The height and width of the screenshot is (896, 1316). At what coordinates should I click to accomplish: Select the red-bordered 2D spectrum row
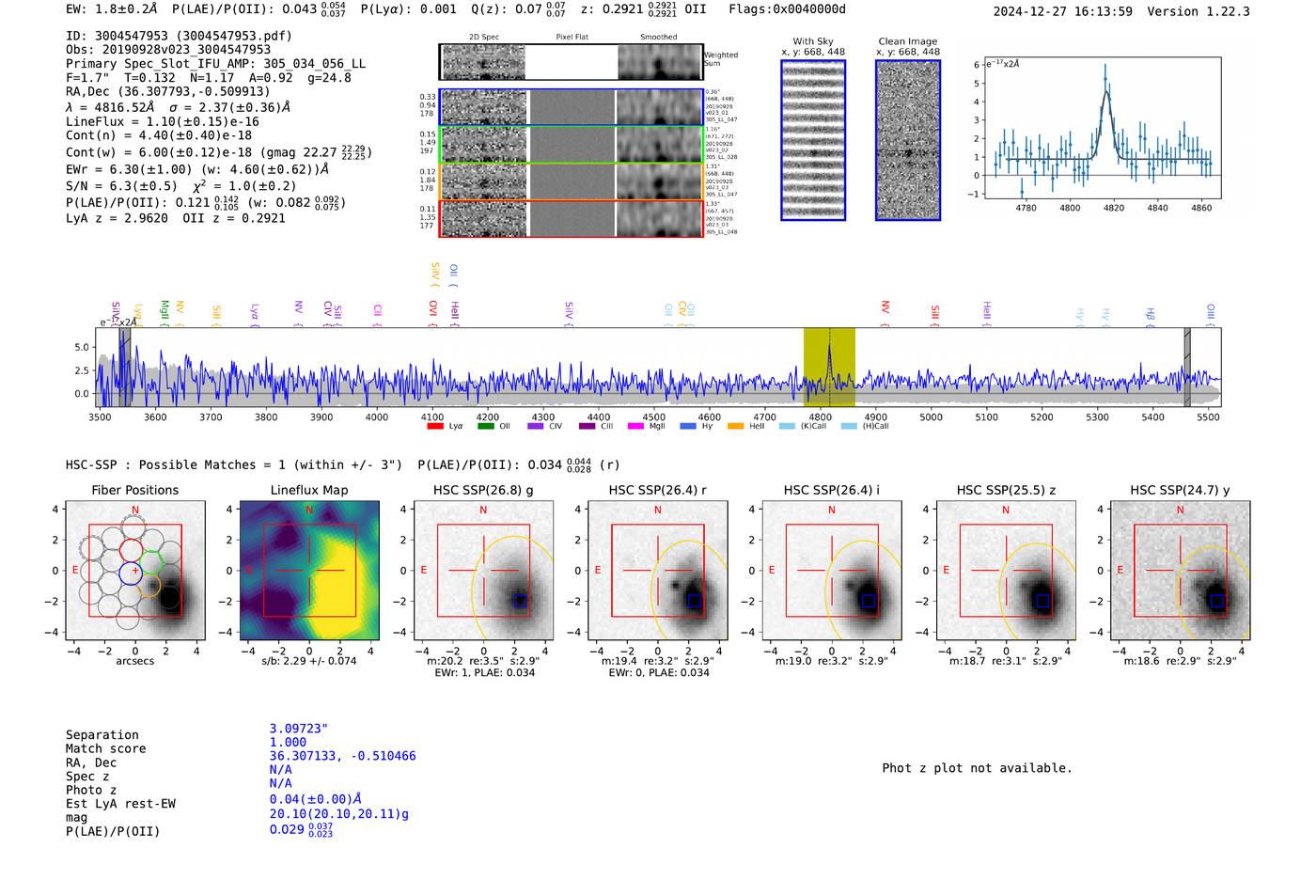pyautogui.click(x=571, y=219)
